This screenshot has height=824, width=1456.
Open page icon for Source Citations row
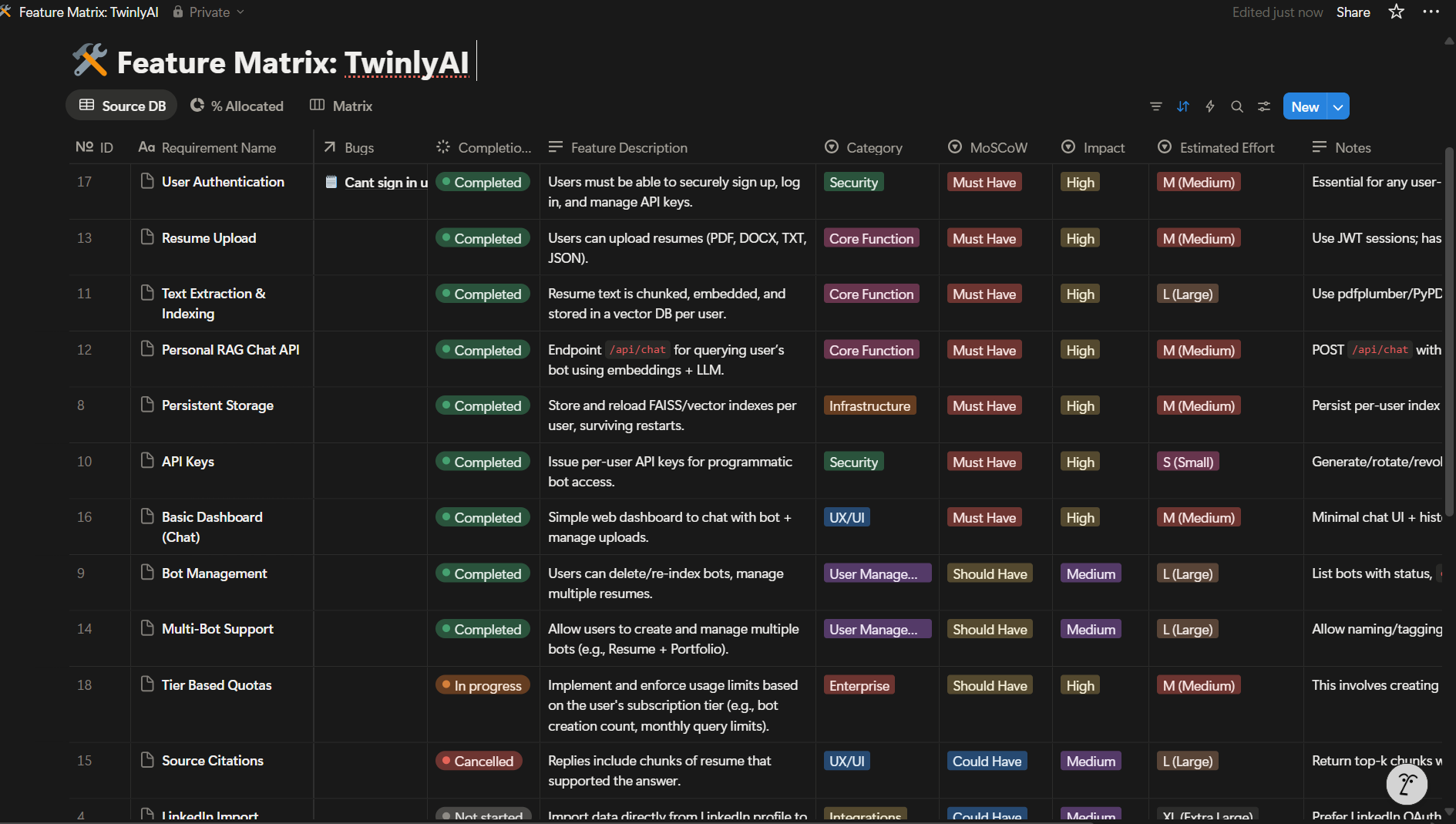pyautogui.click(x=147, y=760)
